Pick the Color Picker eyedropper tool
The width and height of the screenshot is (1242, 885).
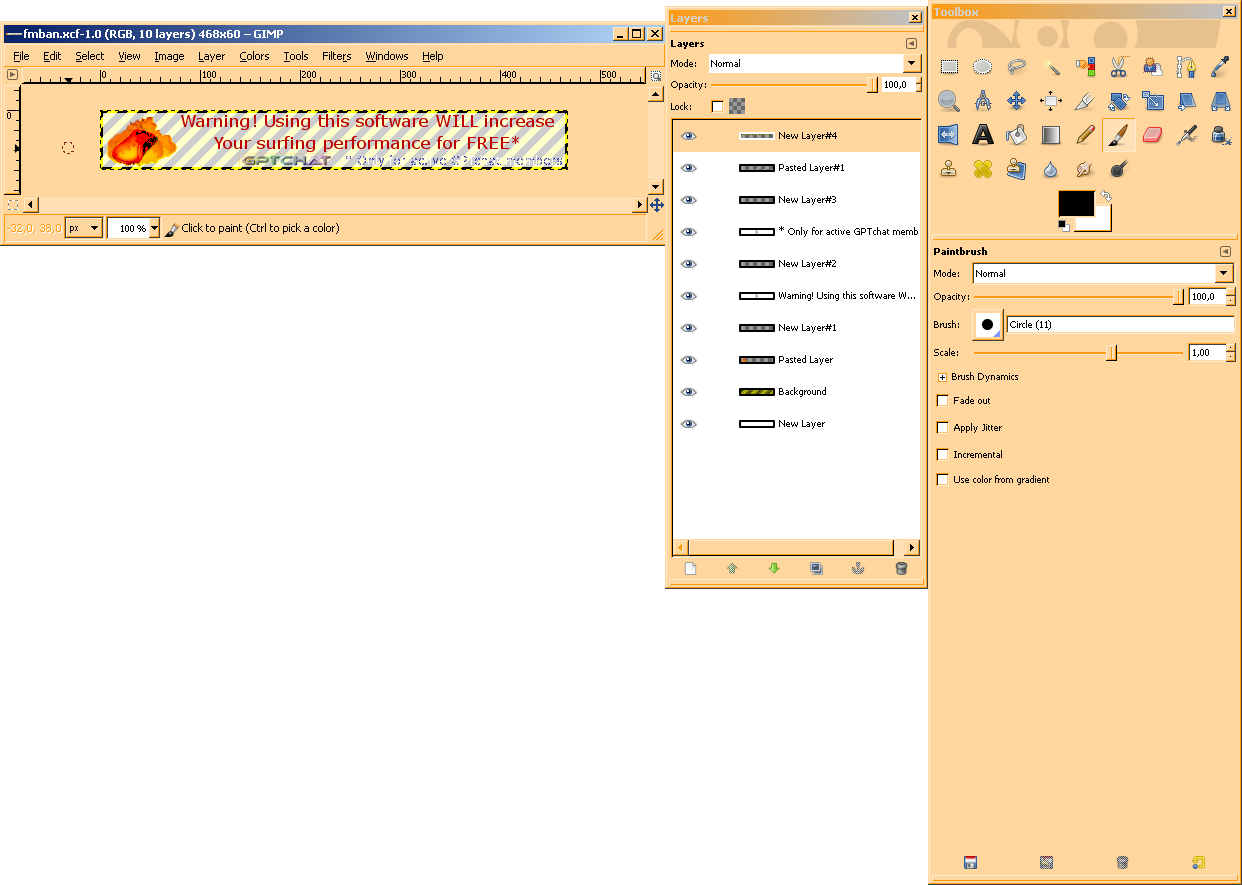[x=1220, y=67]
